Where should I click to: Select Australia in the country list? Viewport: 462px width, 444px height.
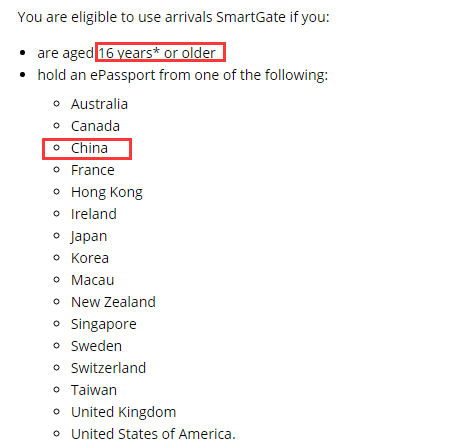tap(99, 104)
